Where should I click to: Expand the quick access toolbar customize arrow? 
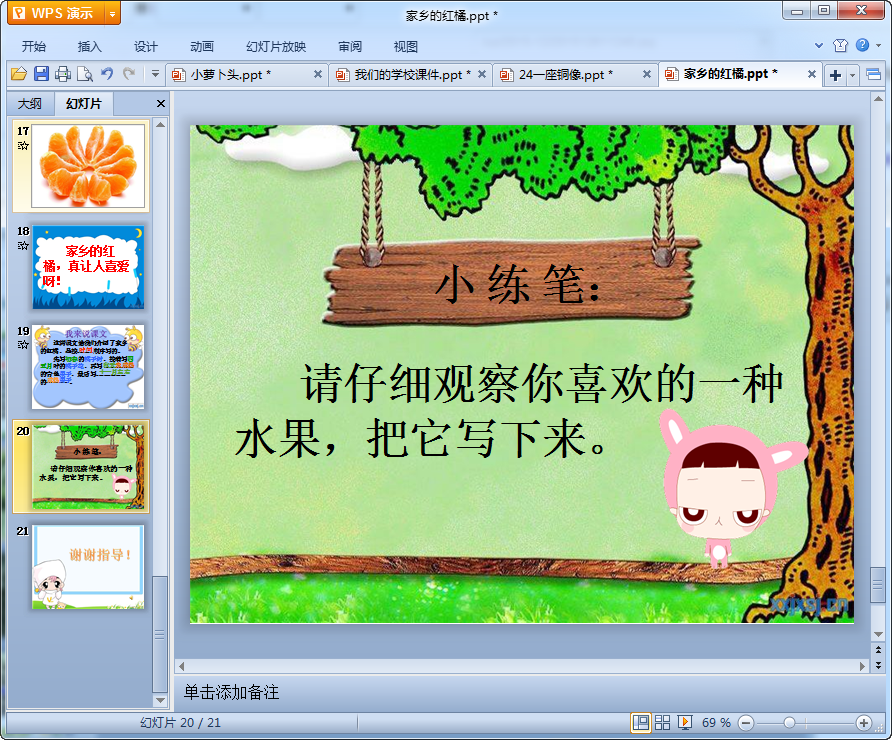point(155,74)
